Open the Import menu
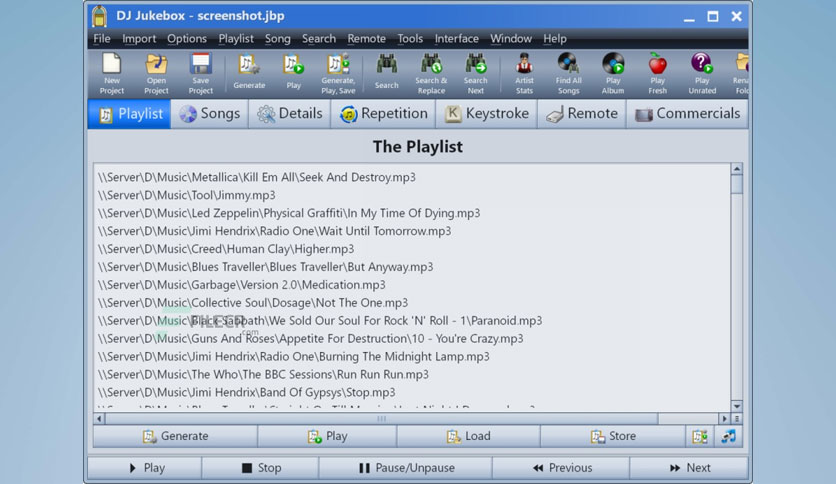 click(139, 39)
